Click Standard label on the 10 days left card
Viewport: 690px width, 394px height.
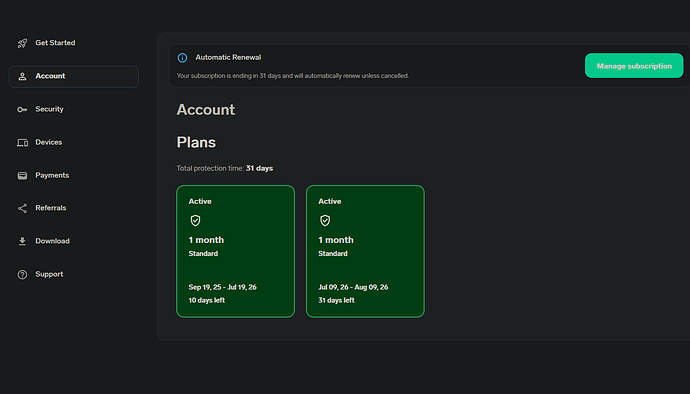[x=203, y=254]
